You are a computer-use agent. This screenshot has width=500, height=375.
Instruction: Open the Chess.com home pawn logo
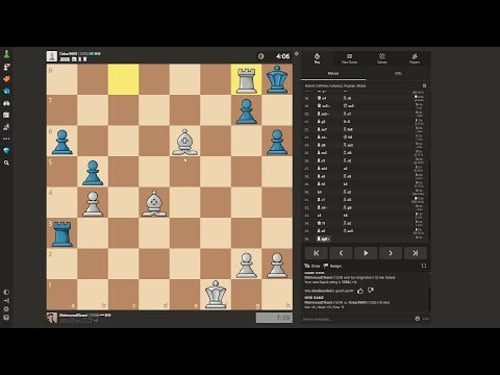(x=6, y=54)
